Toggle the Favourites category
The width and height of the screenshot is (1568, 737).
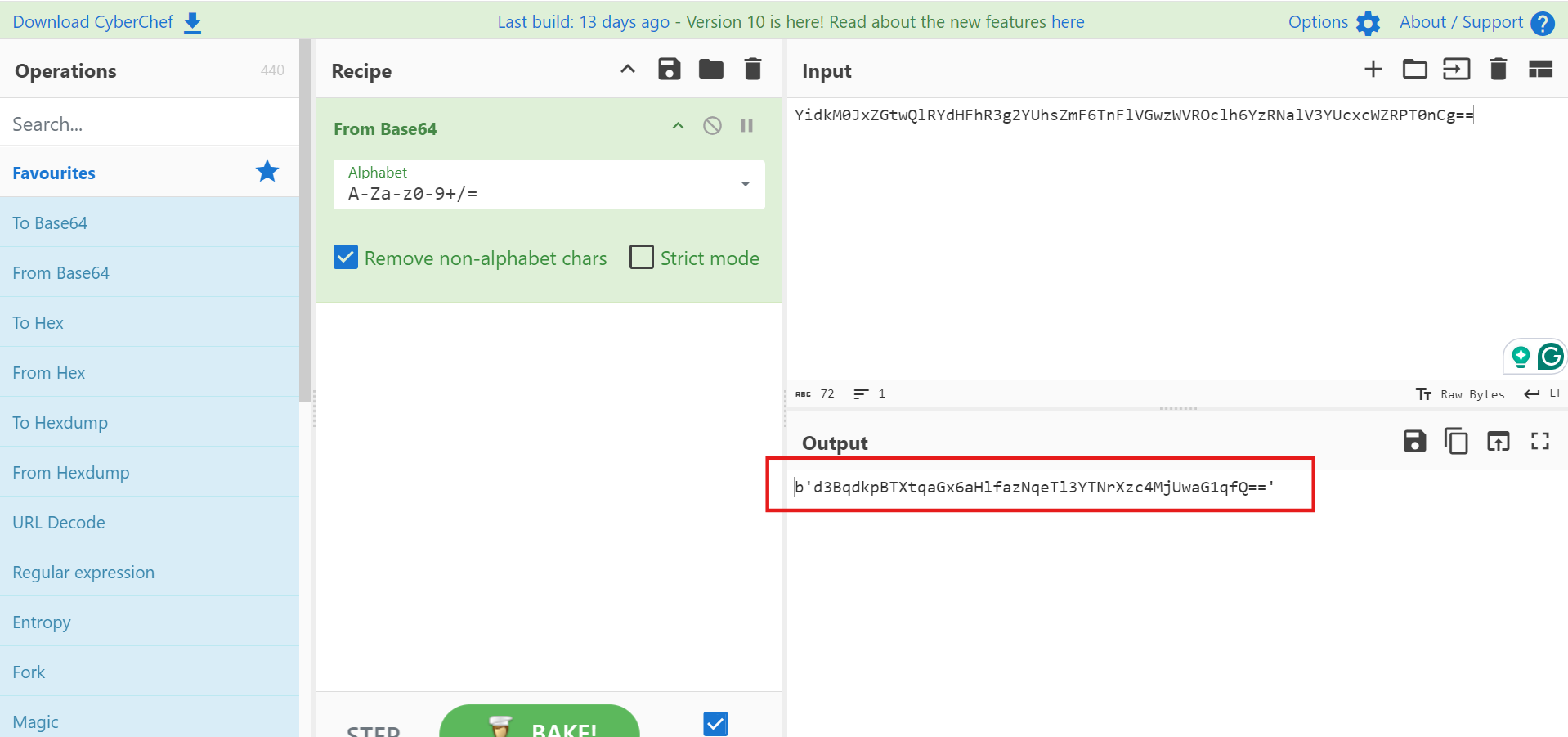[x=150, y=173]
